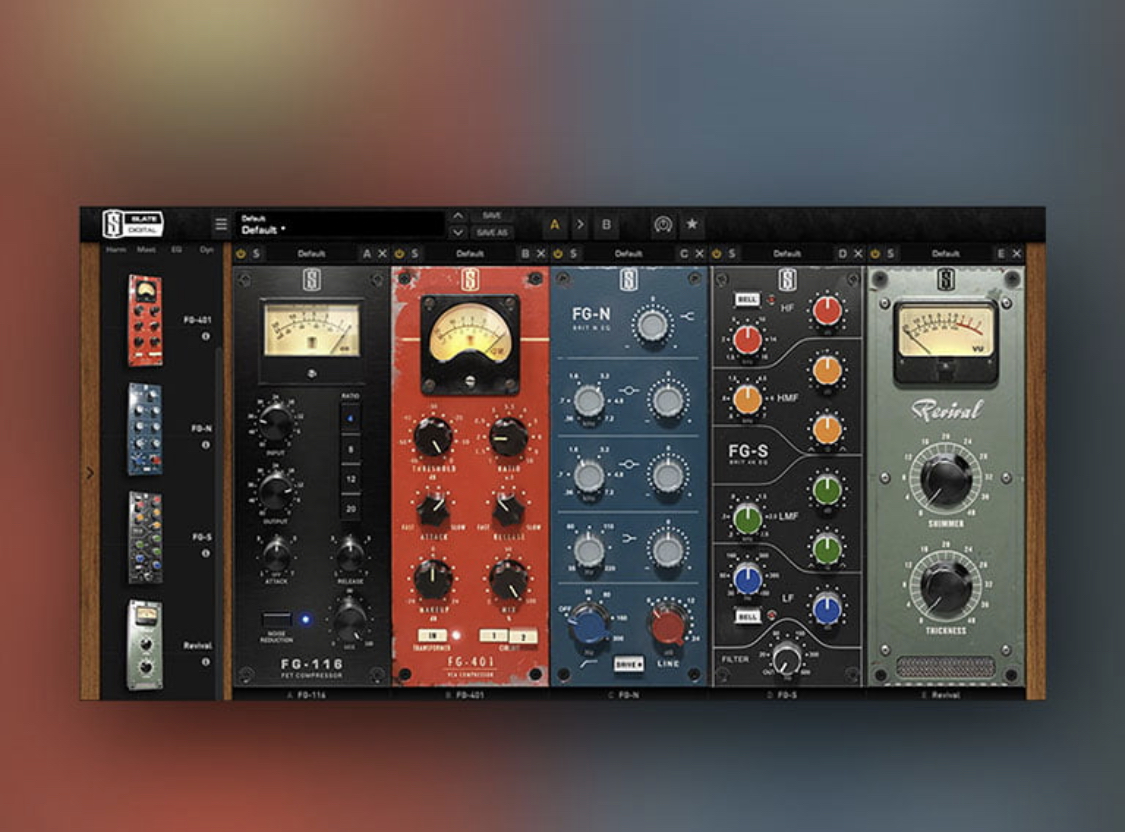Open the hamburger menu beside the preset name
Image resolution: width=1125 pixels, height=832 pixels.
220,224
